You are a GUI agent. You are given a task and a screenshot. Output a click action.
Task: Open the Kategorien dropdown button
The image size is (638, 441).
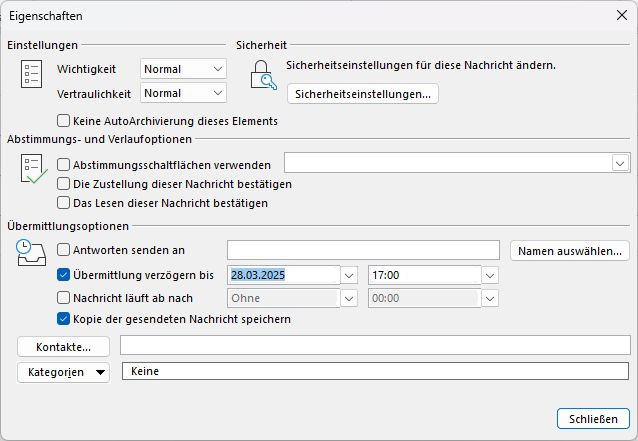click(x=64, y=371)
